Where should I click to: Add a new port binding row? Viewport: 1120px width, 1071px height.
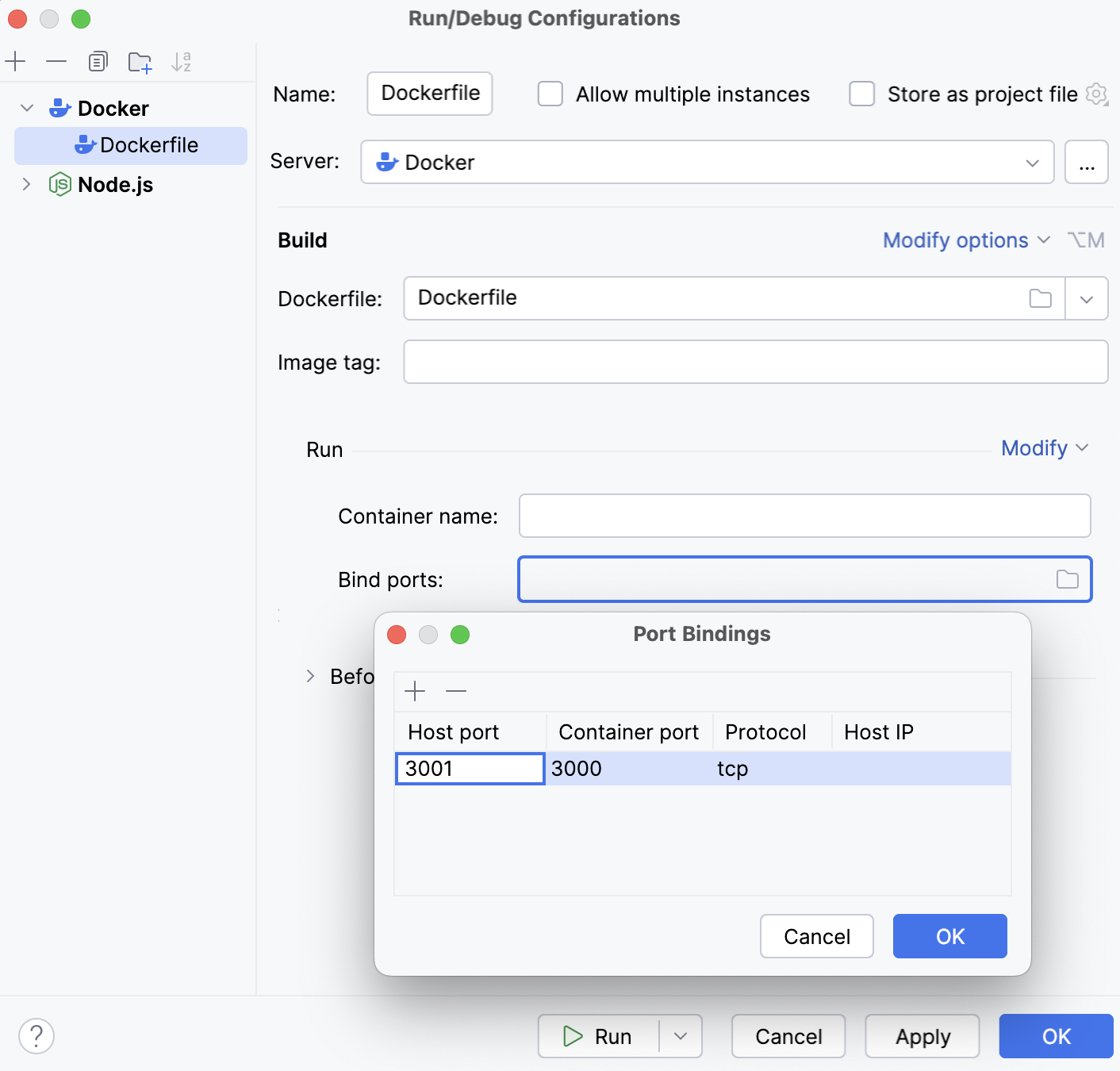[415, 691]
